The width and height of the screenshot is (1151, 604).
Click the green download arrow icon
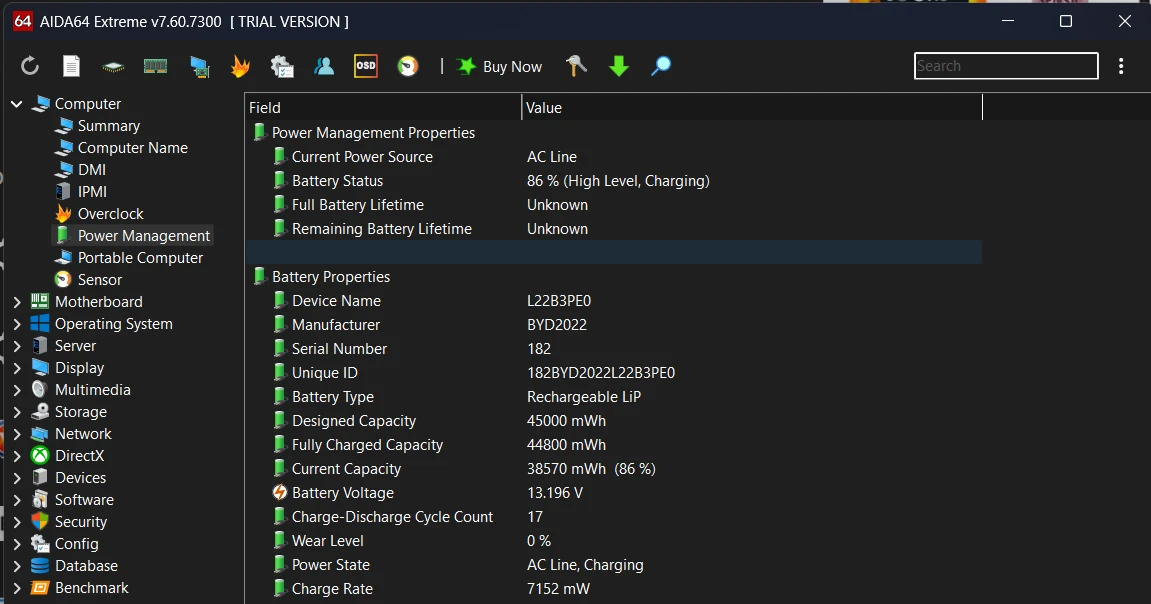(619, 67)
